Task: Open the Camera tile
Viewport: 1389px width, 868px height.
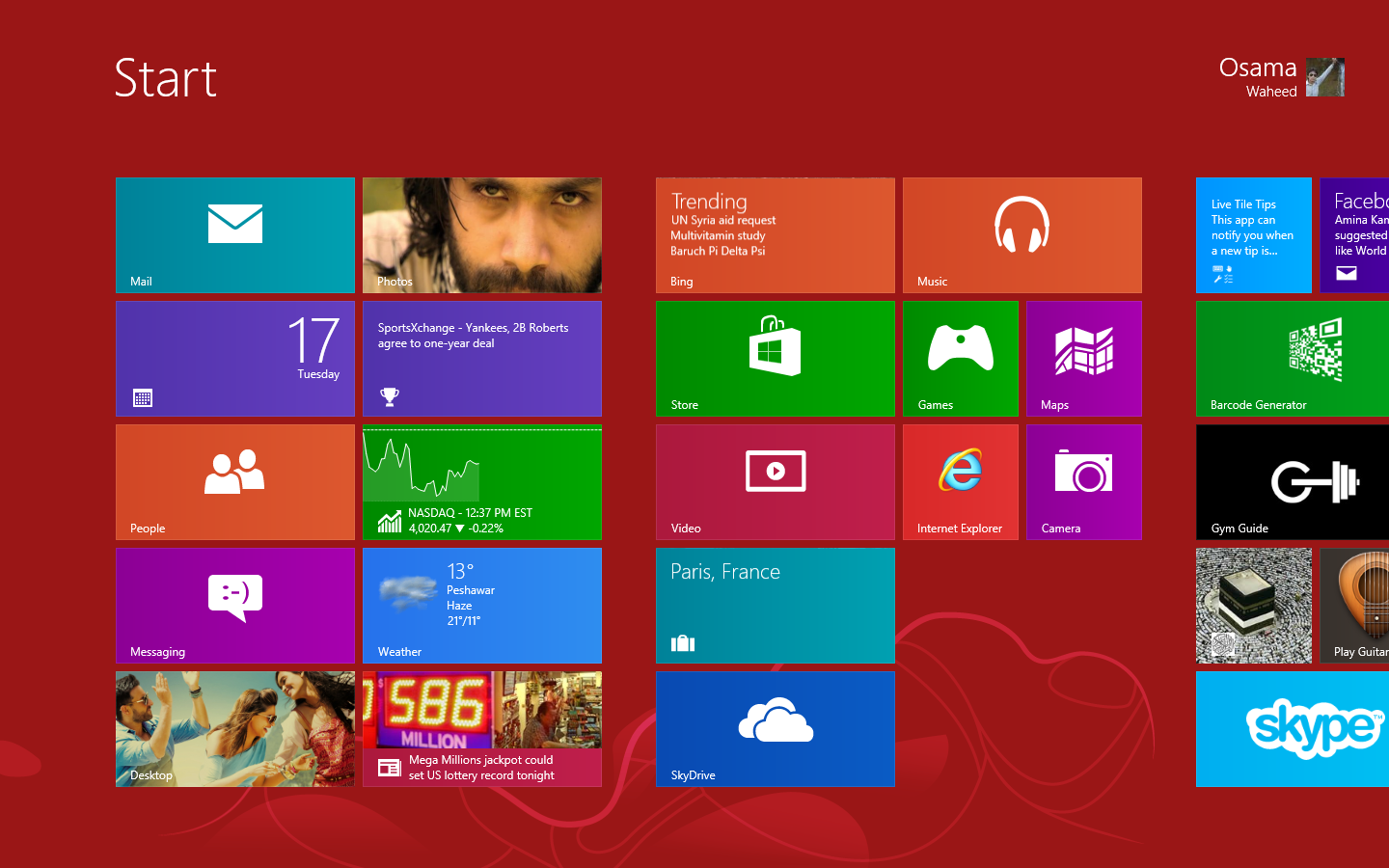Action: tap(1084, 482)
